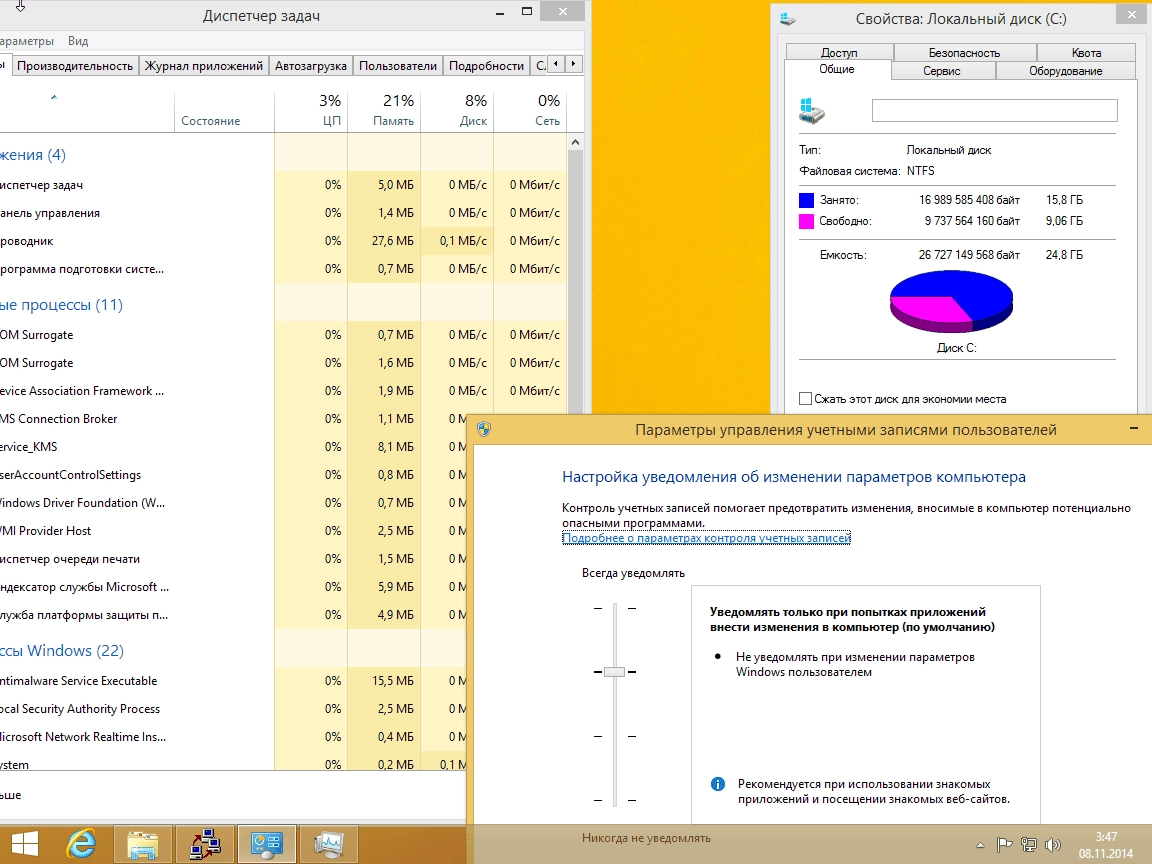Click the network tray icon
Screen dimensions: 1152x864
tap(1029, 845)
